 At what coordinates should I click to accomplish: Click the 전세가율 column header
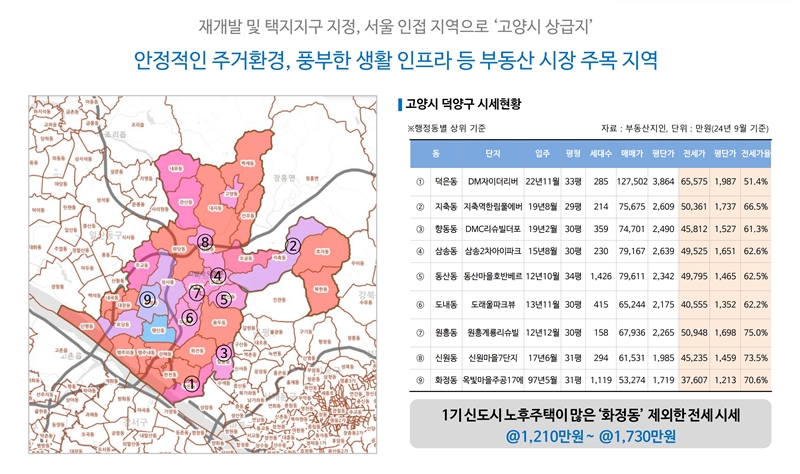pyautogui.click(x=756, y=154)
